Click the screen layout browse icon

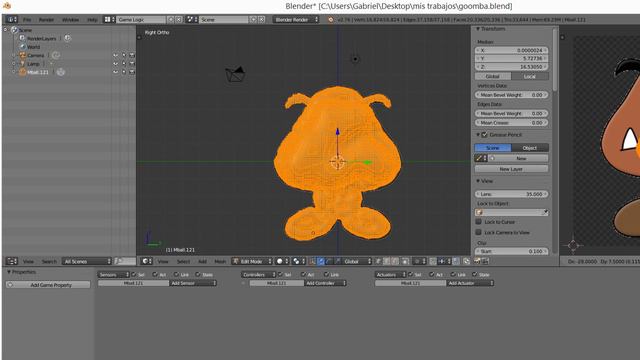point(109,19)
